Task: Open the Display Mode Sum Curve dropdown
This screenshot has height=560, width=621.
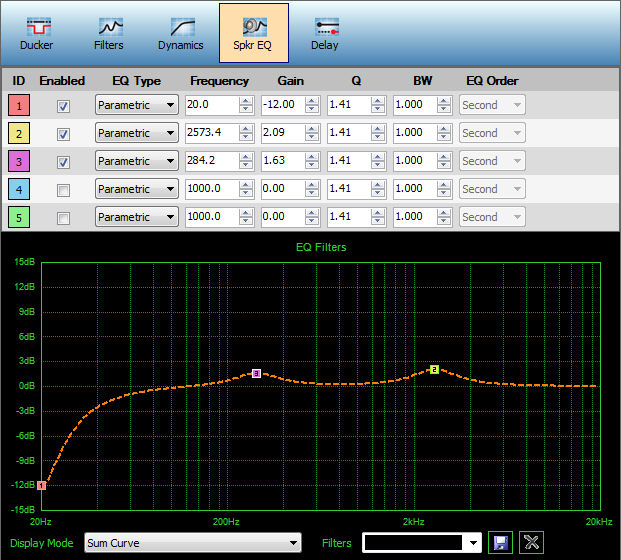Action: [193, 543]
